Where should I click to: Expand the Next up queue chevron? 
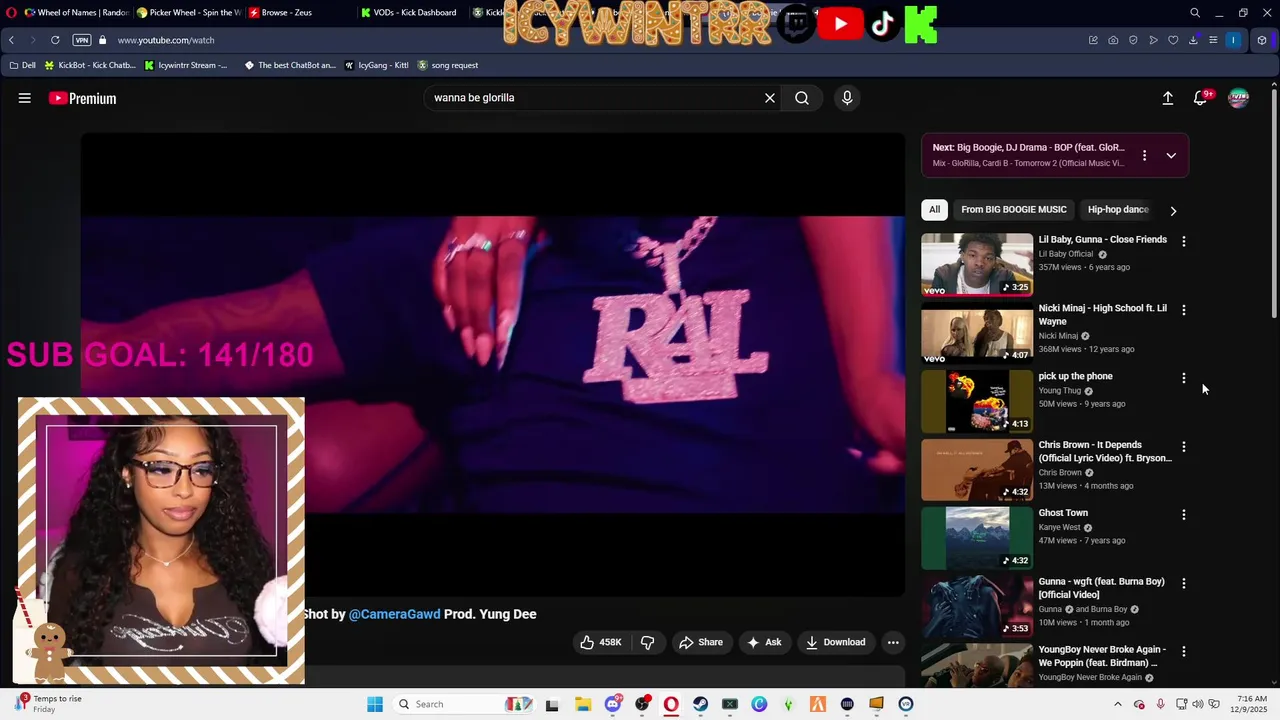pyautogui.click(x=1171, y=156)
